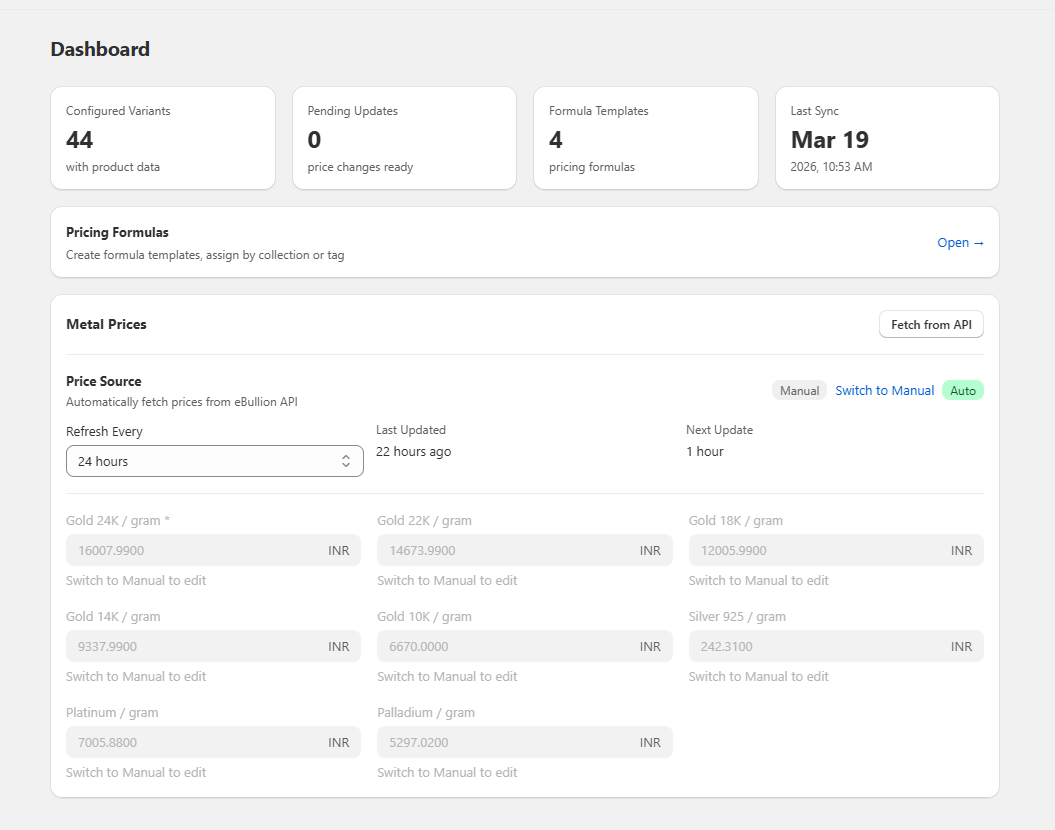Click the Manual mode indicator
This screenshot has width=1055, height=830.
pyautogui.click(x=799, y=390)
